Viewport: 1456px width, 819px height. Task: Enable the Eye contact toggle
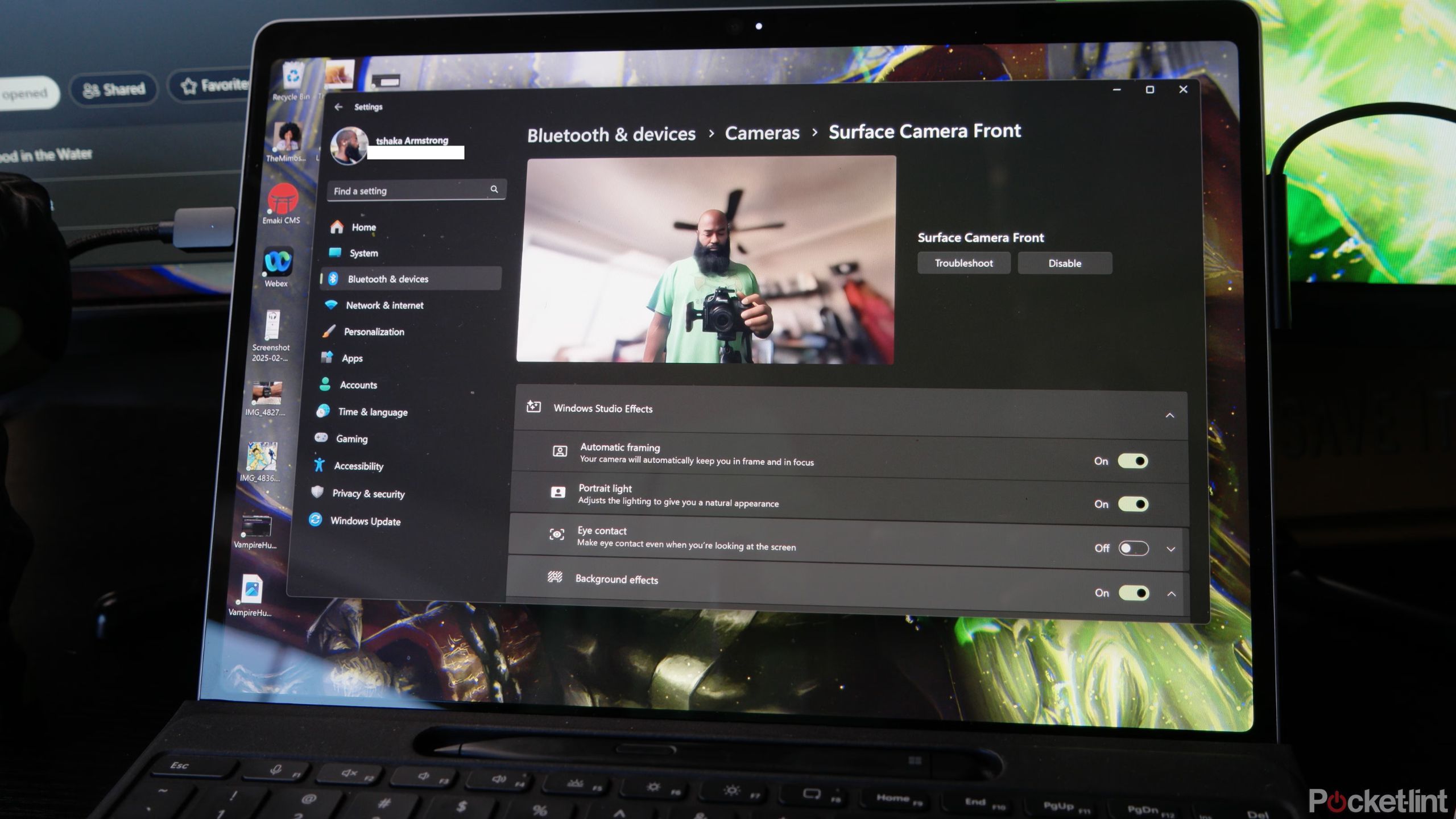1133,548
